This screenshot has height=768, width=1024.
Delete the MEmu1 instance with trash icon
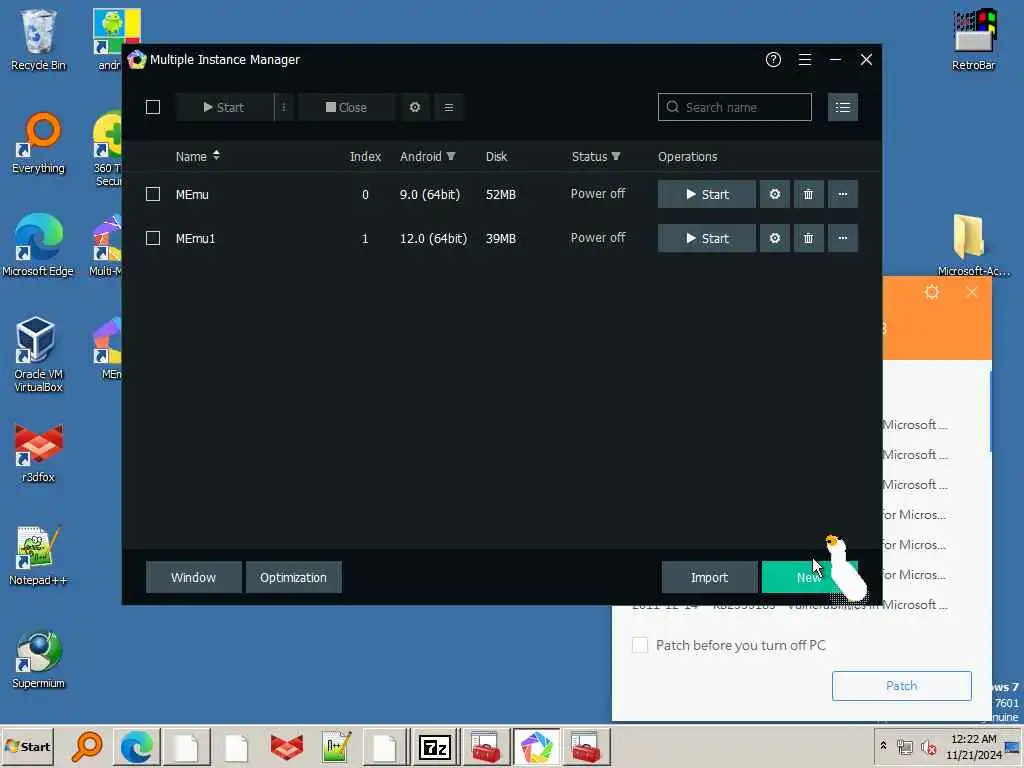[808, 238]
